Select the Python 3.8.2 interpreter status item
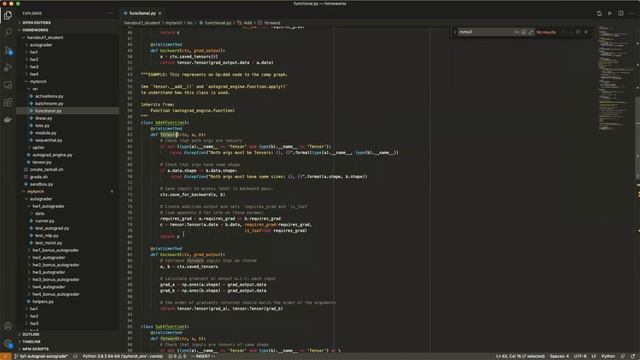This screenshot has width=640, height=360. pyautogui.click(x=122, y=356)
